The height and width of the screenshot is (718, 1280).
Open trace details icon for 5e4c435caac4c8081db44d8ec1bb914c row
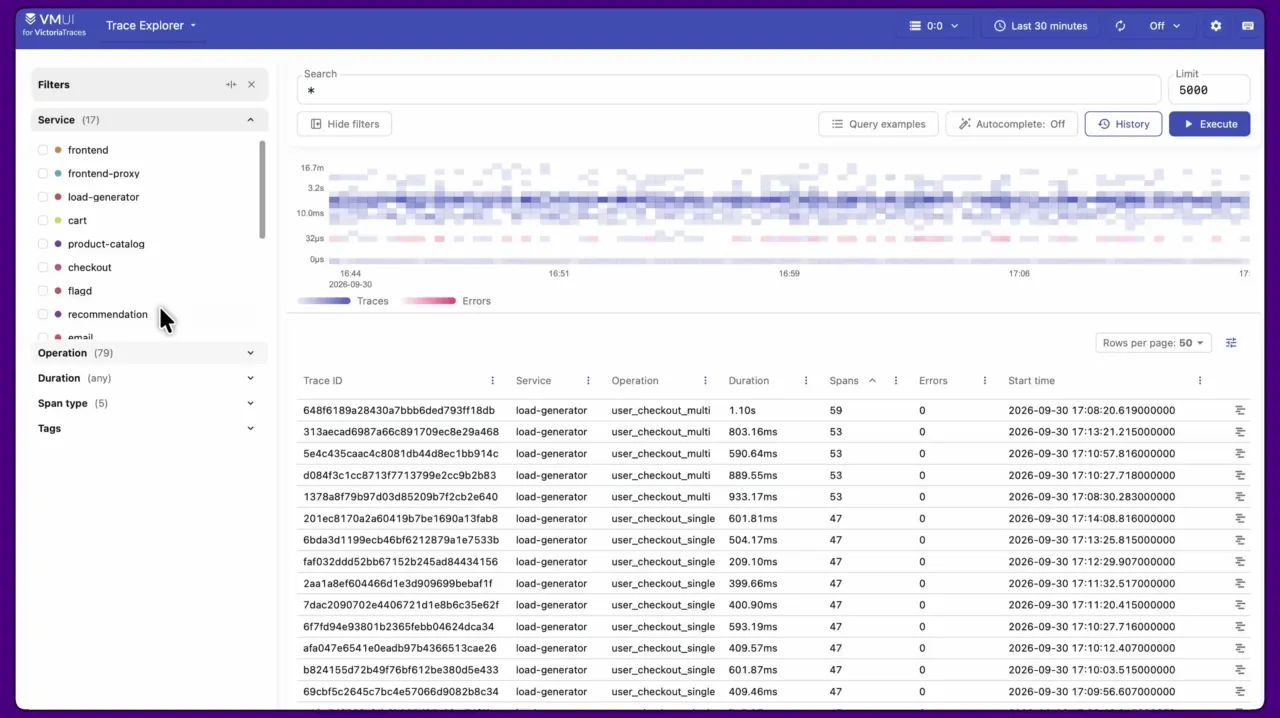1240,454
